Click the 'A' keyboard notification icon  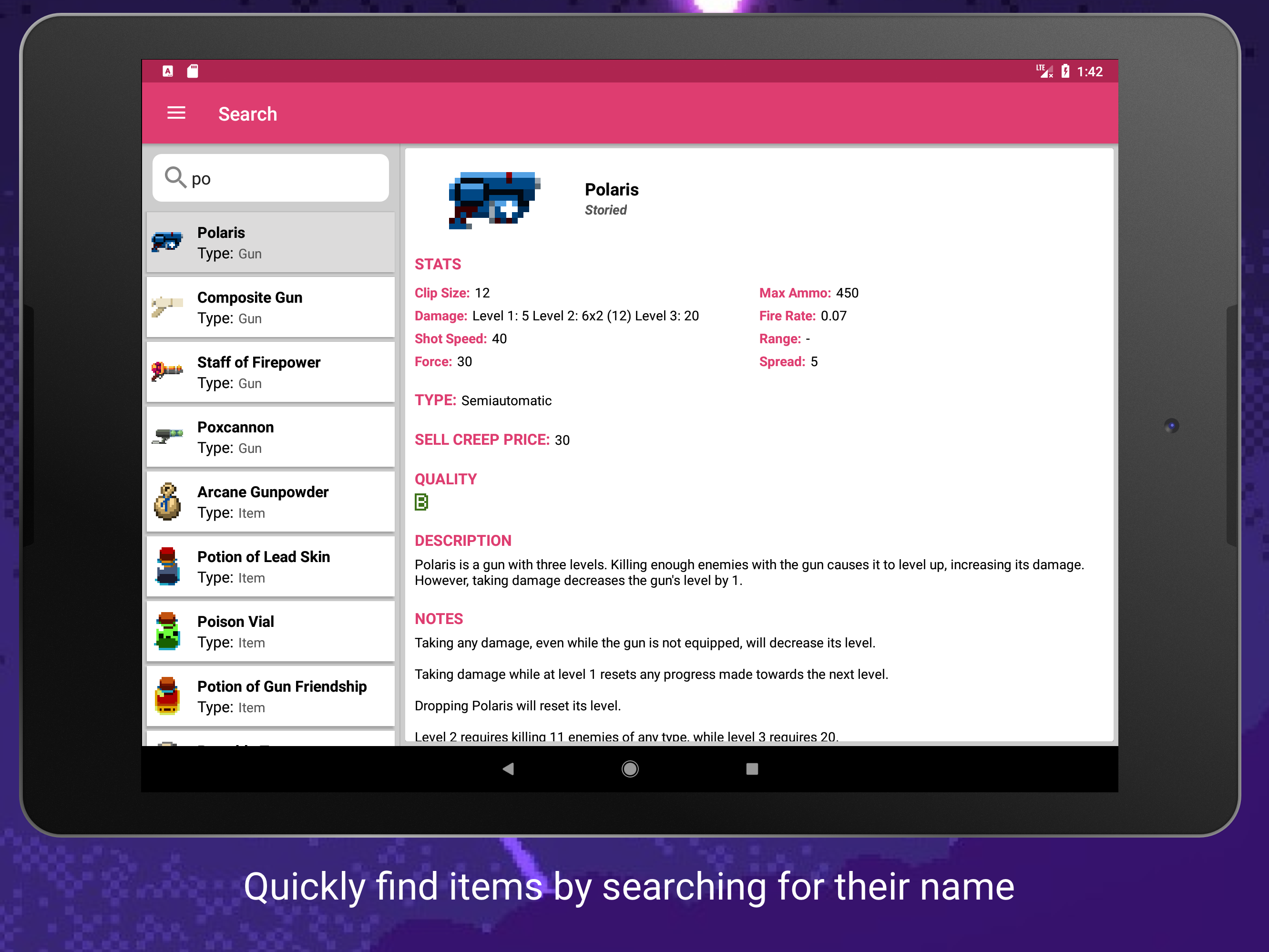click(x=167, y=71)
